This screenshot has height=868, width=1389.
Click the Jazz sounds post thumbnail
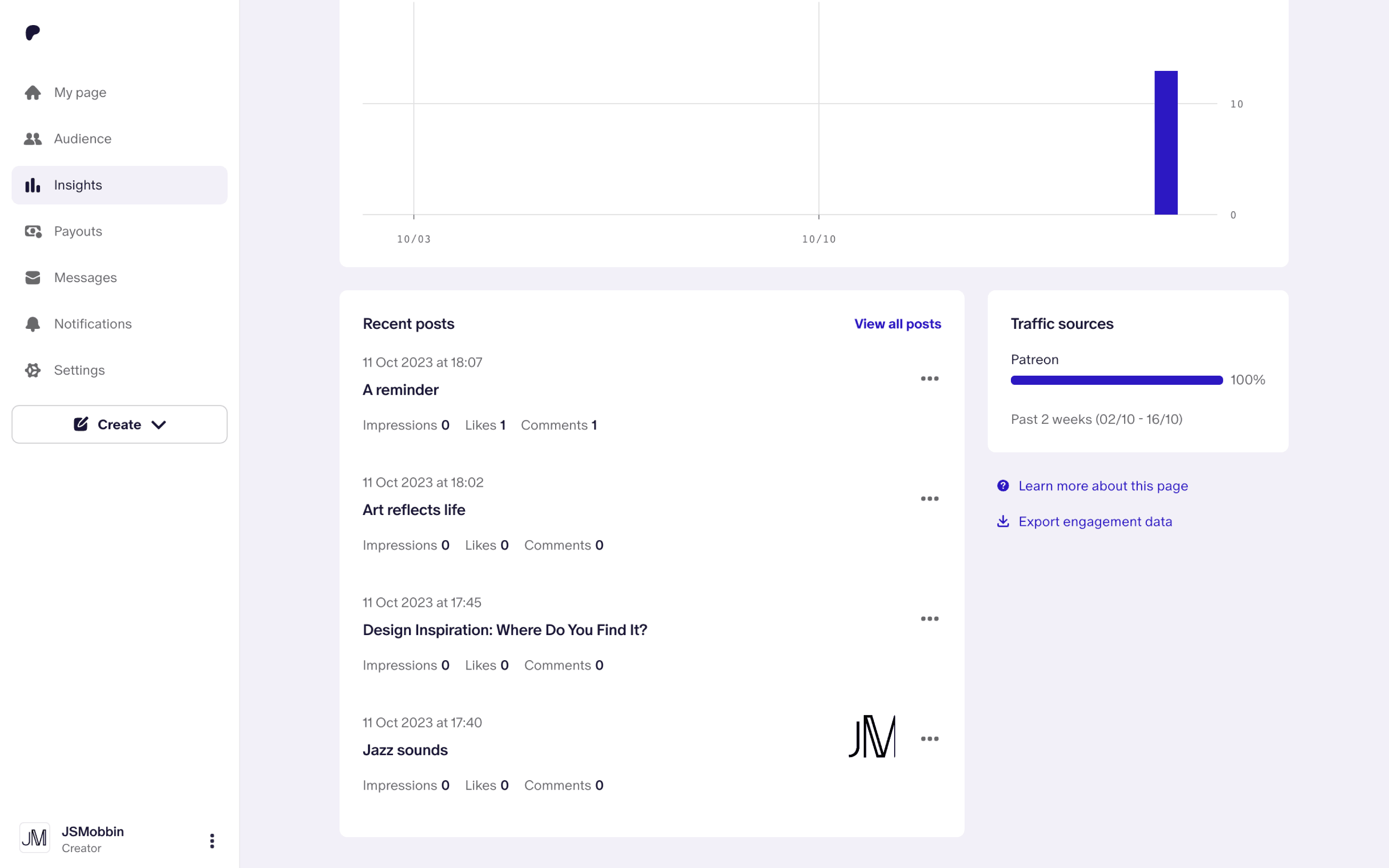[x=872, y=736]
